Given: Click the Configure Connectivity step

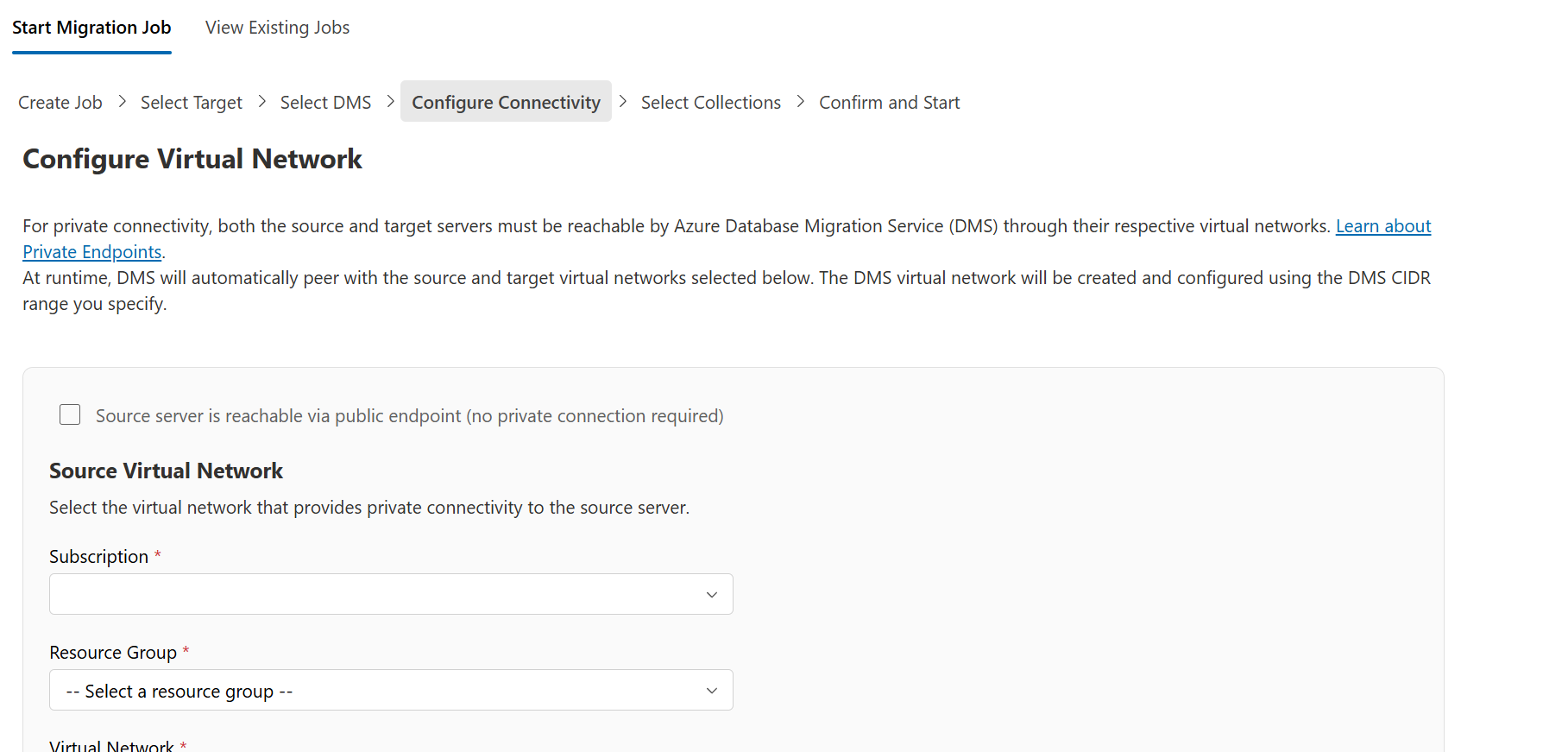Looking at the screenshot, I should point(506,103).
